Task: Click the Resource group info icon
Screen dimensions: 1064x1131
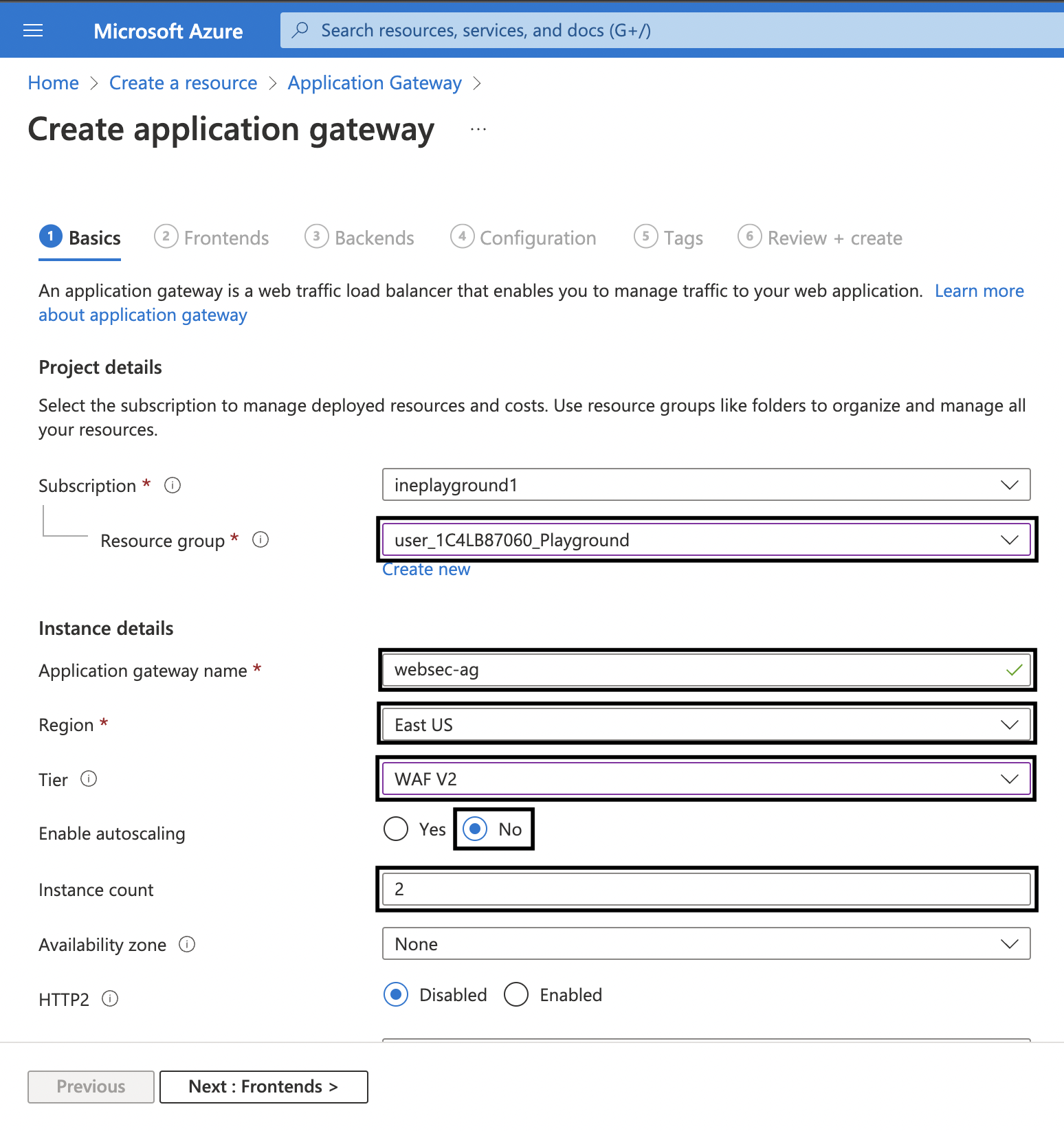Action: (x=261, y=540)
